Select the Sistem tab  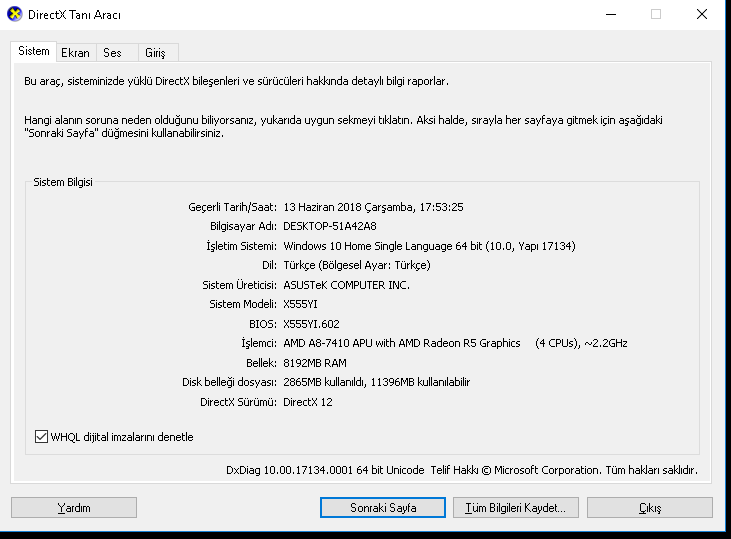[34, 51]
